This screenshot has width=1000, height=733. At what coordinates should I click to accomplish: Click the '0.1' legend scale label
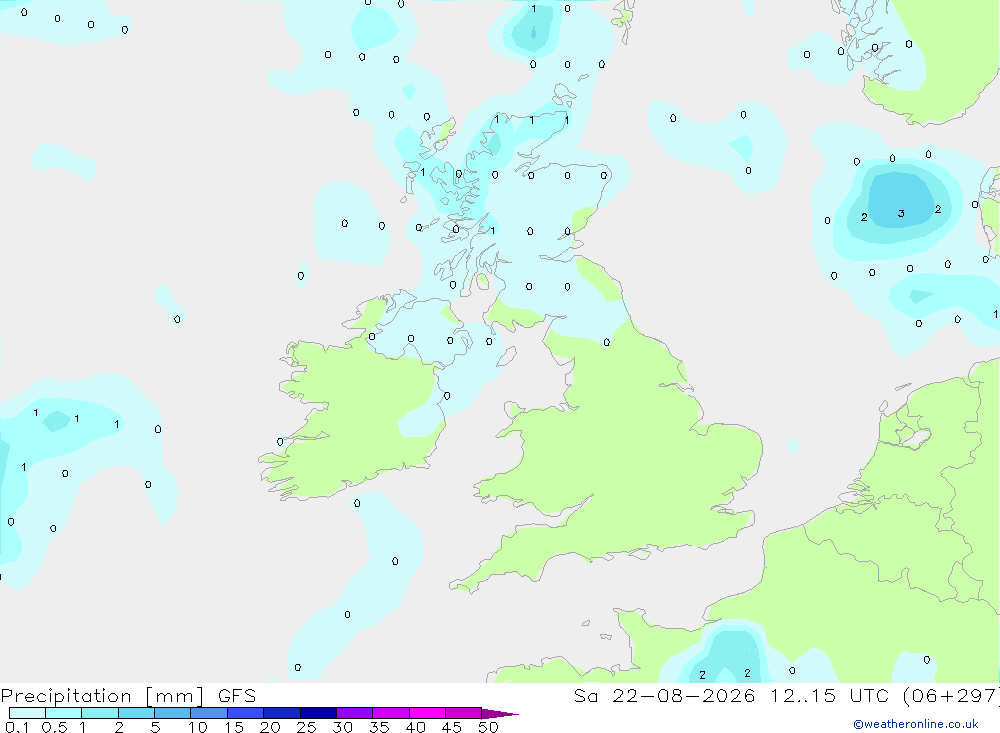point(17,727)
